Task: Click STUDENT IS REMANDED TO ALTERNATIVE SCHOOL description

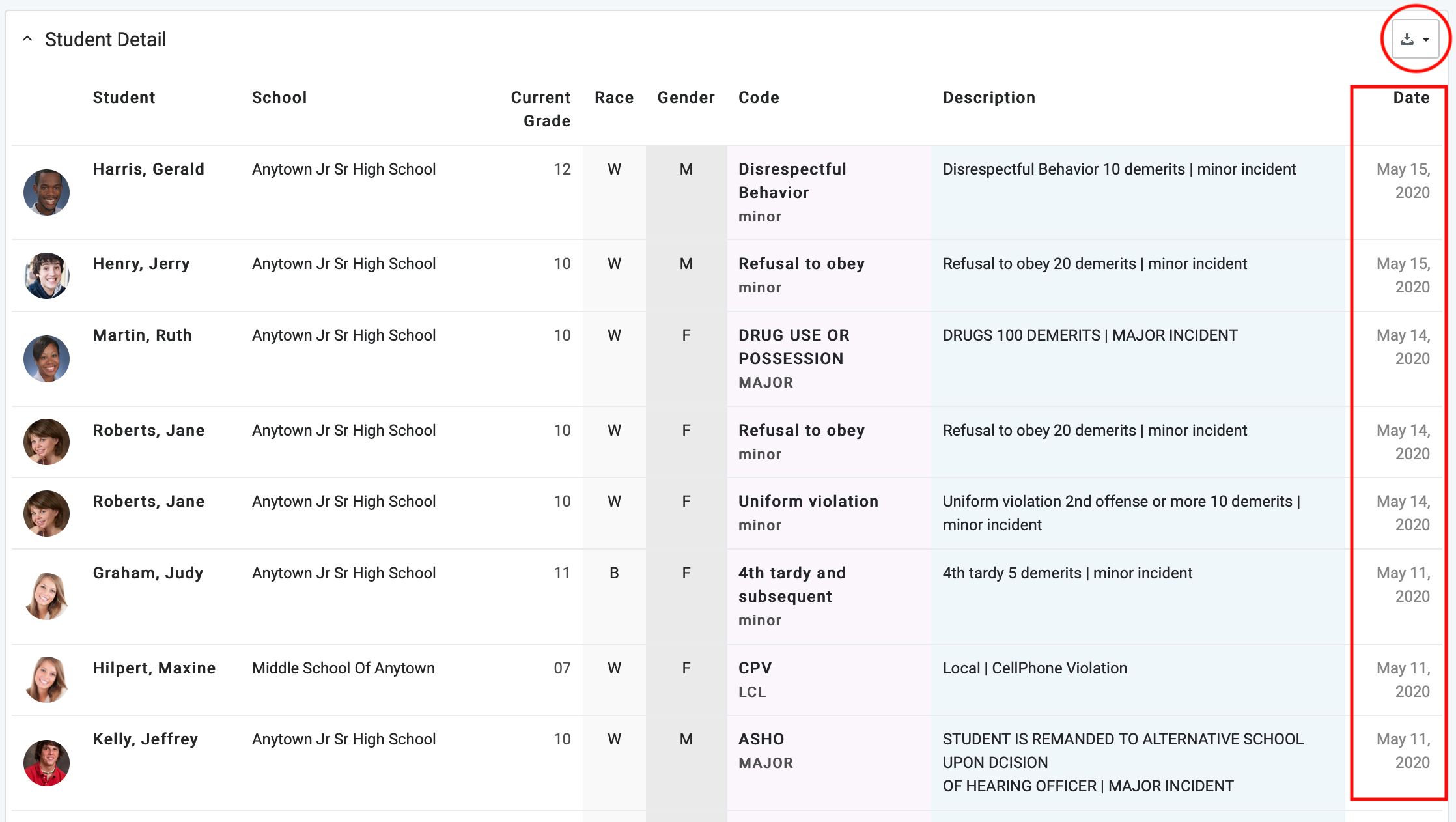Action: [x=1123, y=763]
